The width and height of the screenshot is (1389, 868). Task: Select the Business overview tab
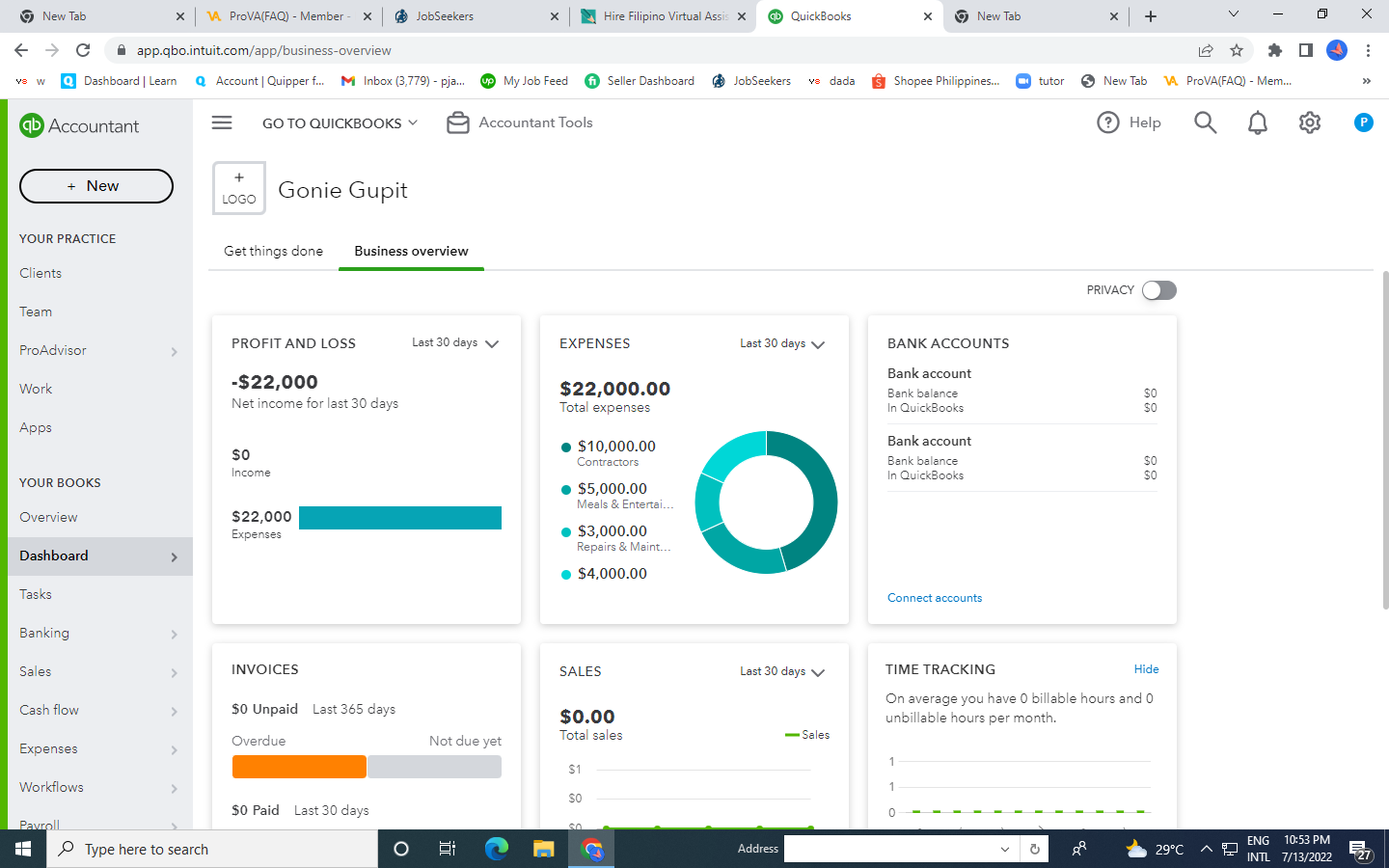tap(411, 251)
